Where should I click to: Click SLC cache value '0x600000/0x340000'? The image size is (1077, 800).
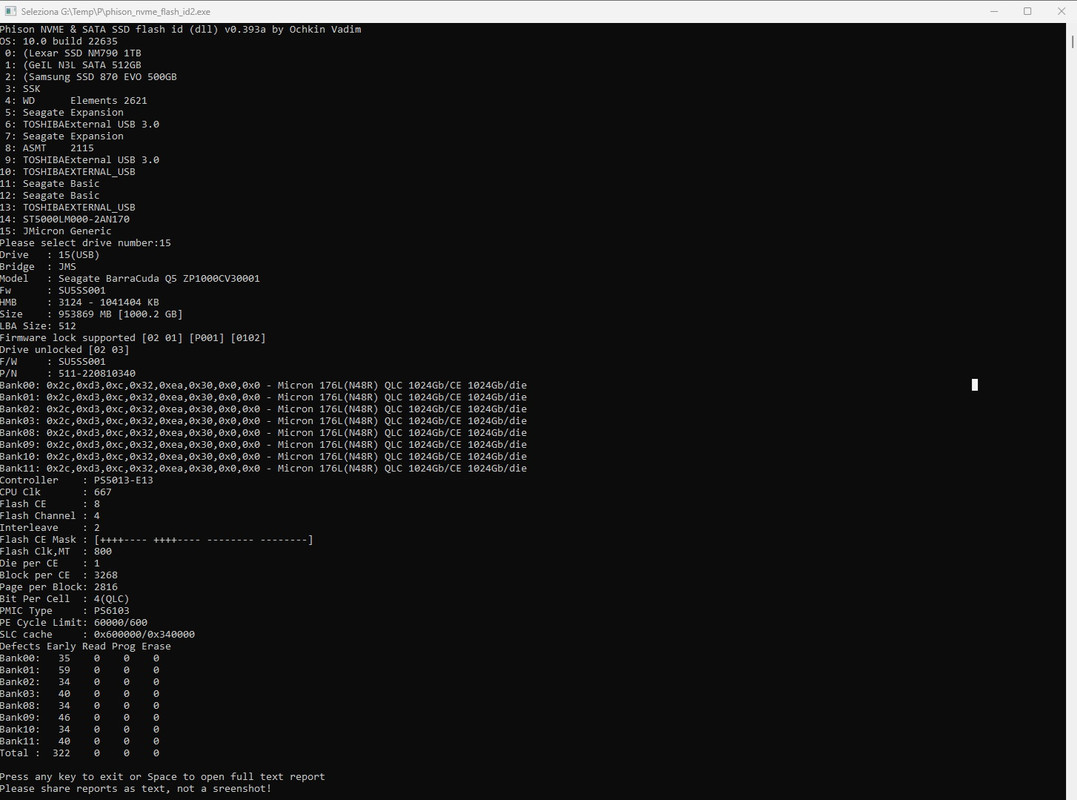[x=144, y=634]
